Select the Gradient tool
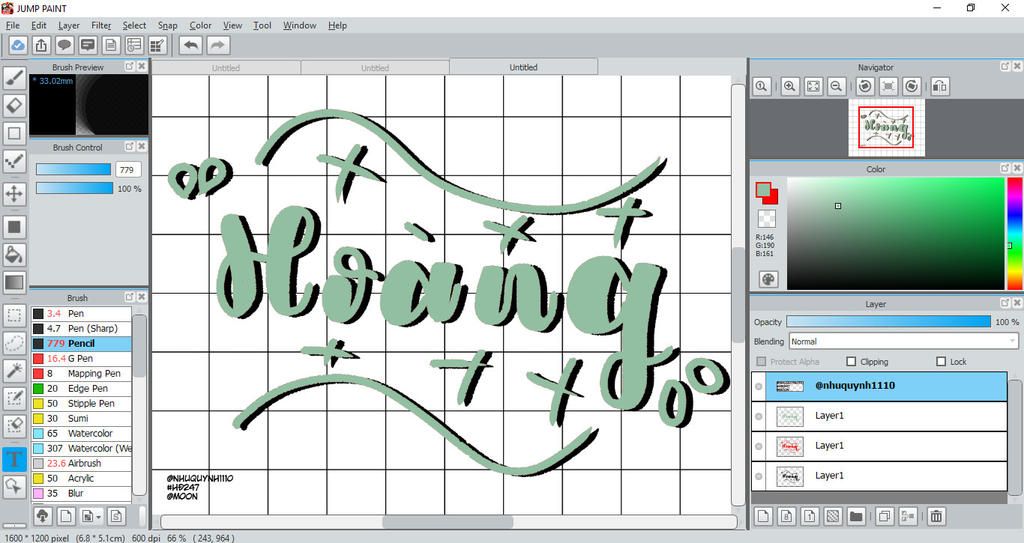Screen dimensions: 1024x543 14,282
